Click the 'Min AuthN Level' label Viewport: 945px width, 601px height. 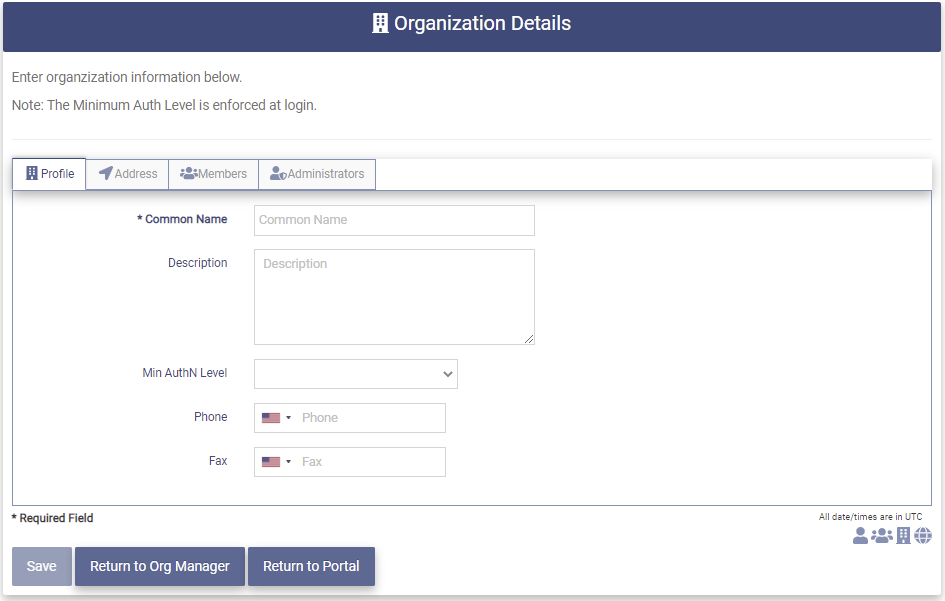click(x=184, y=373)
